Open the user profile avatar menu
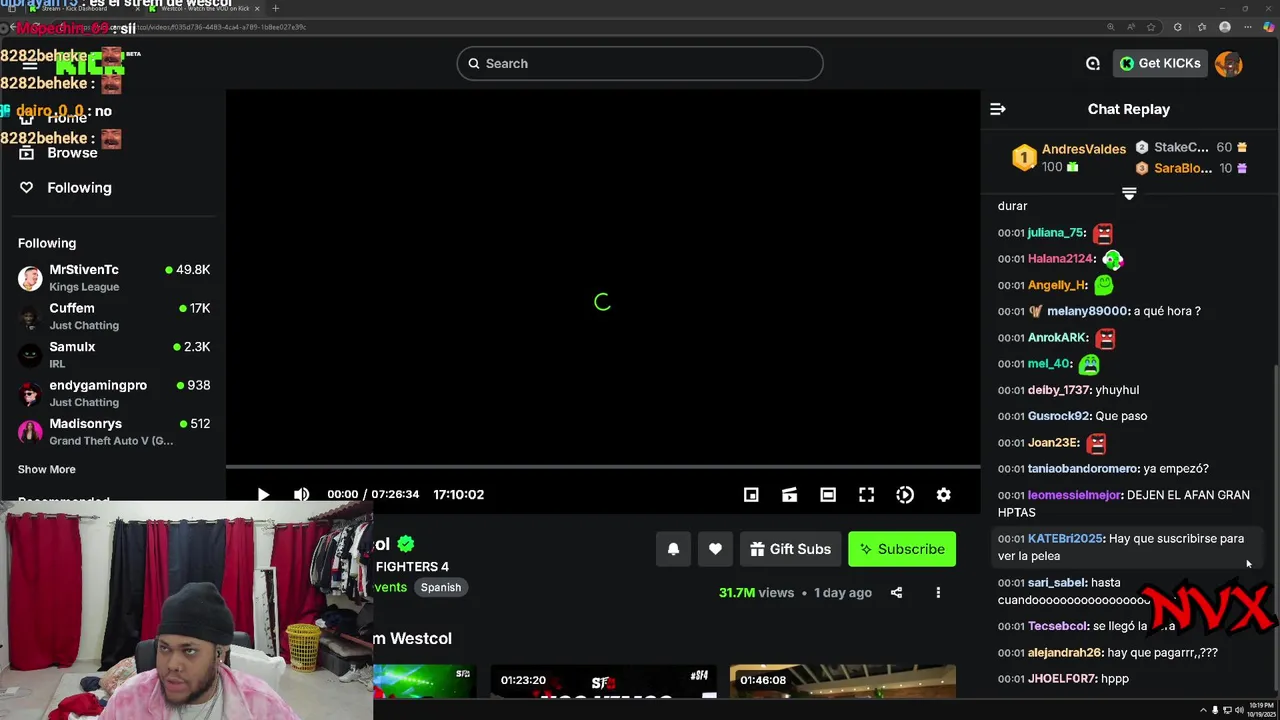This screenshot has width=1280, height=720. (1229, 63)
